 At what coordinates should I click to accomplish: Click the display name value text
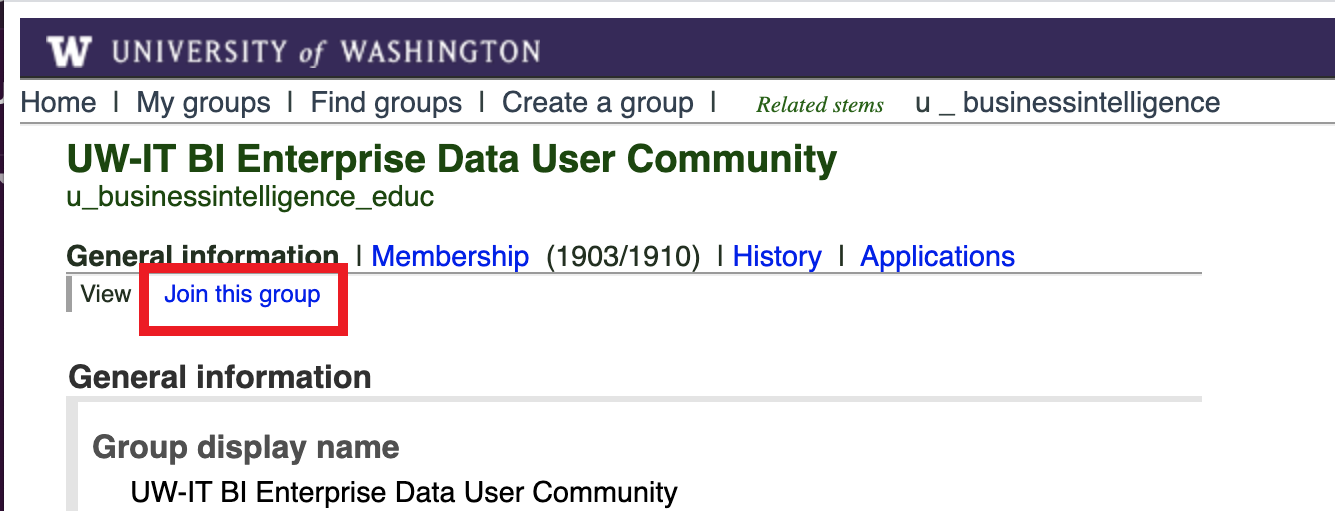click(404, 492)
